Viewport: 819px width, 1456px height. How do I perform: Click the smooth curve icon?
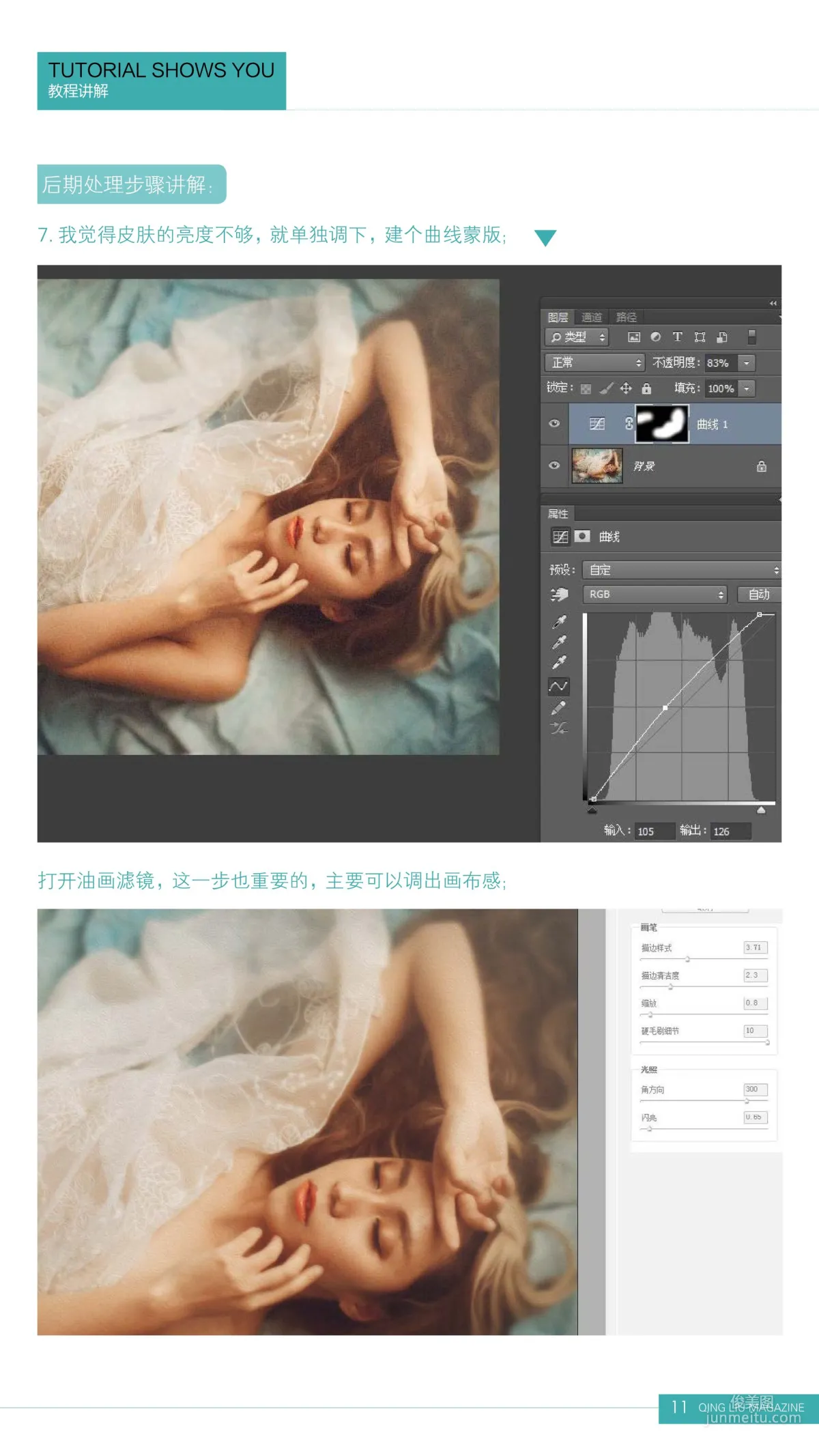(x=559, y=728)
